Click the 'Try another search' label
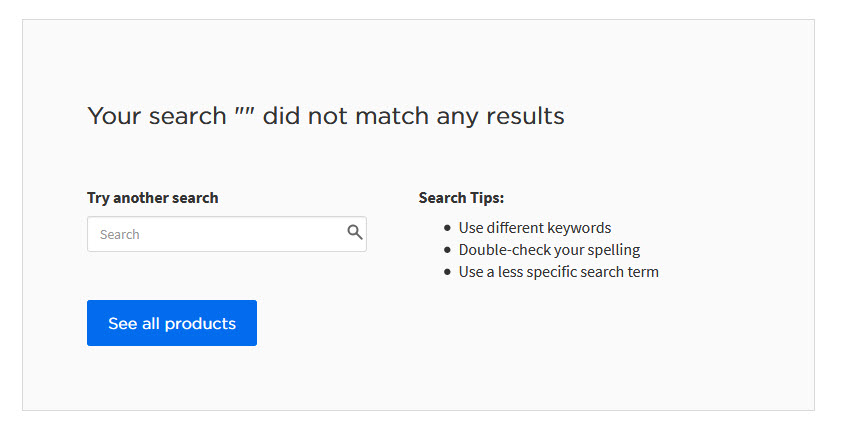Screen dimensions: 842x431 [x=153, y=198]
